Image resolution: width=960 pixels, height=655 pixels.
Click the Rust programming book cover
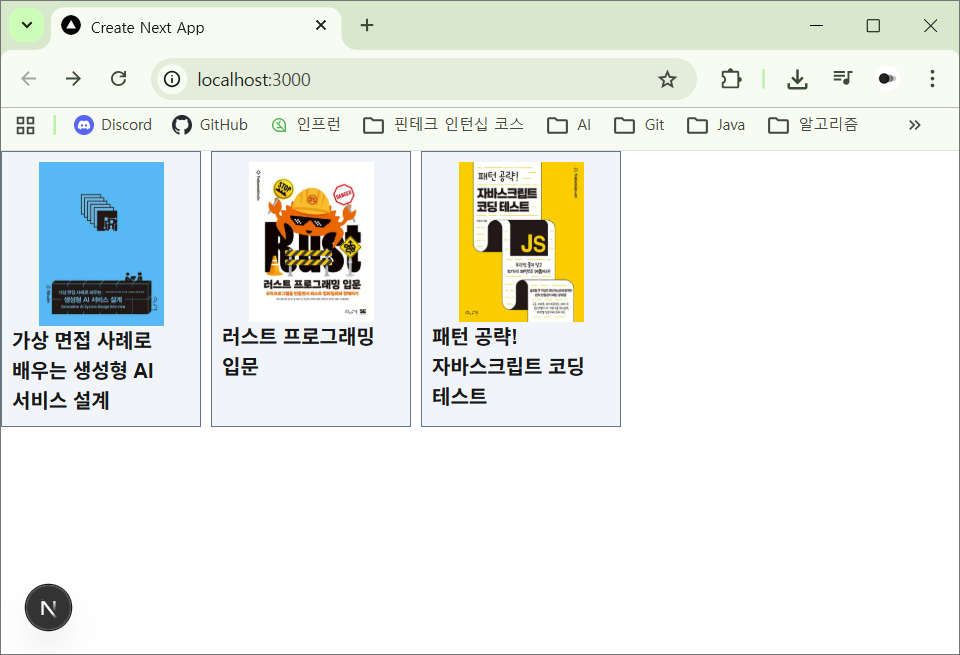pos(311,241)
